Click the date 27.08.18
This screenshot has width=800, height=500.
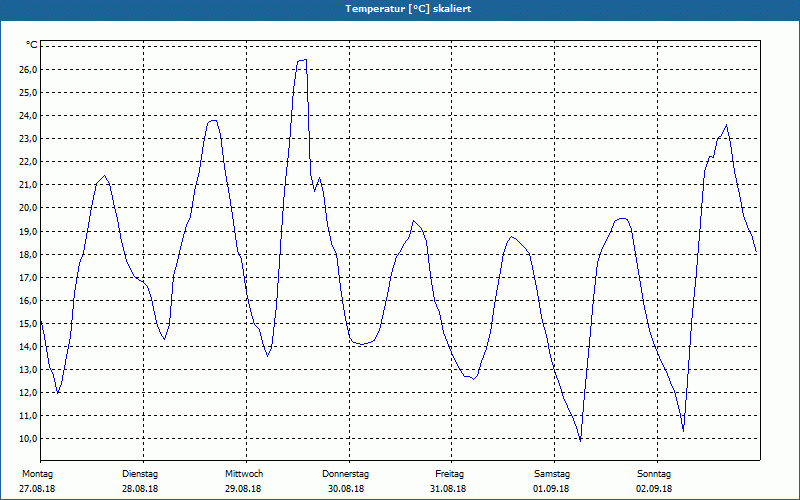(x=37, y=488)
